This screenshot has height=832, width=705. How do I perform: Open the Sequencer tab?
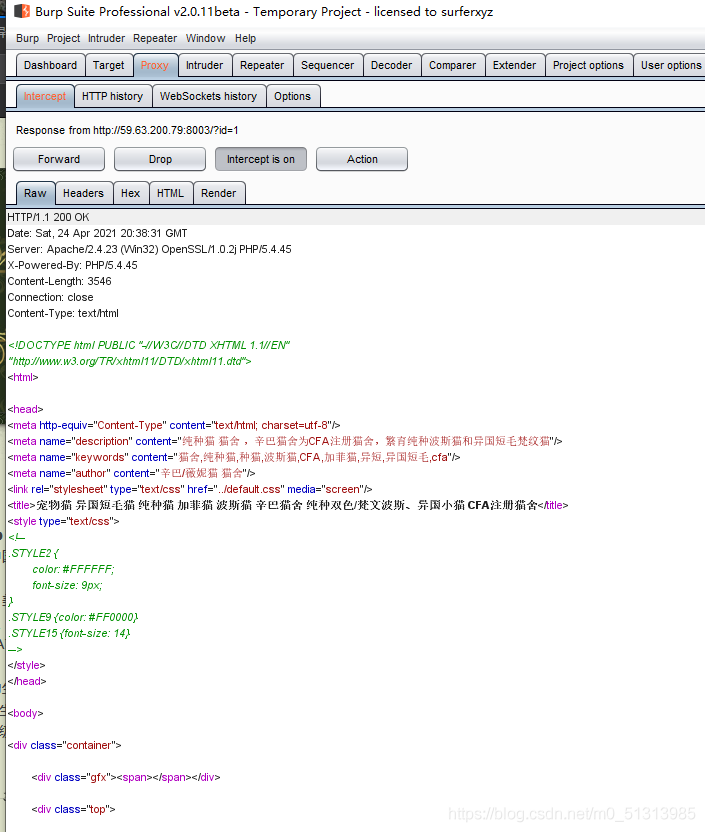coord(327,65)
